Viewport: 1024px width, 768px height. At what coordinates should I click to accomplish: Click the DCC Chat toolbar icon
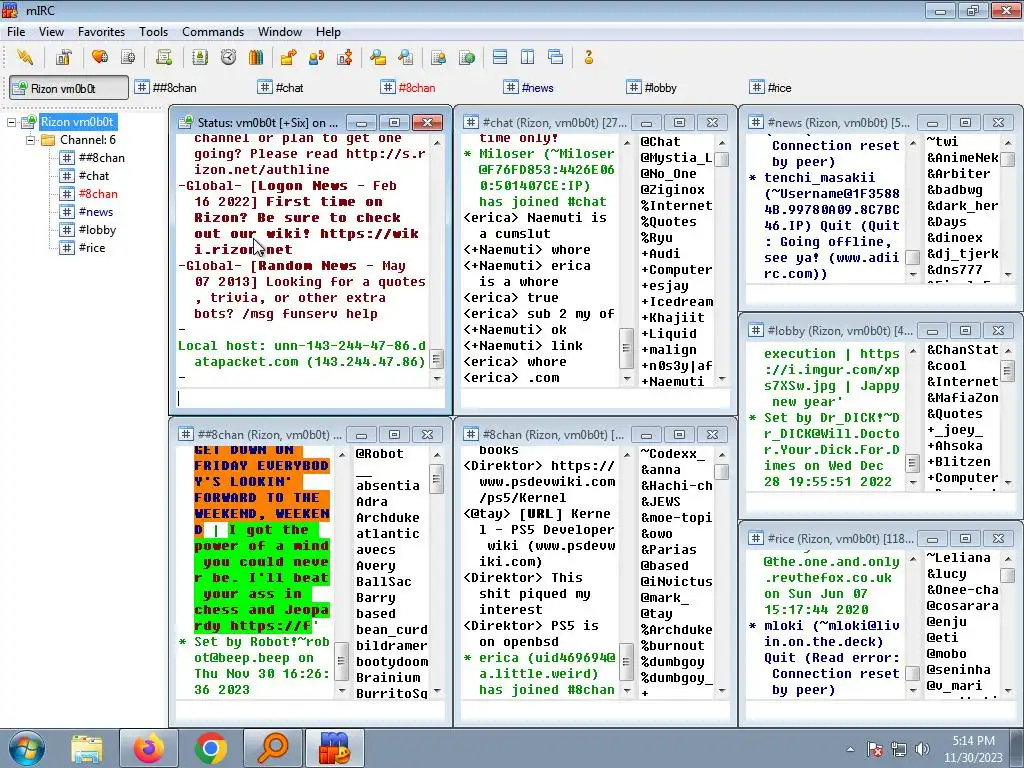(x=317, y=57)
